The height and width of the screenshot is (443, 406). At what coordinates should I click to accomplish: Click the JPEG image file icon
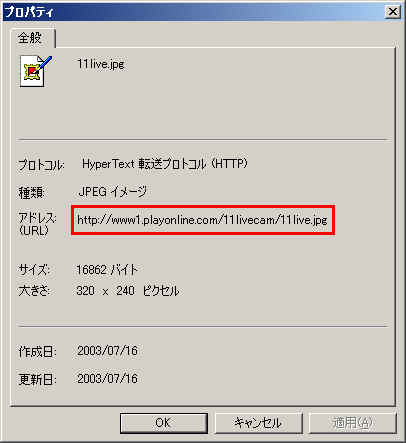pos(36,71)
